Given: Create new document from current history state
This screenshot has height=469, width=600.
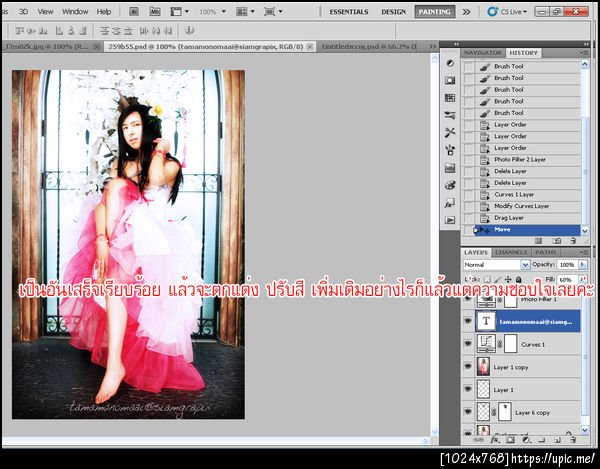Looking at the screenshot, I should 538,241.
